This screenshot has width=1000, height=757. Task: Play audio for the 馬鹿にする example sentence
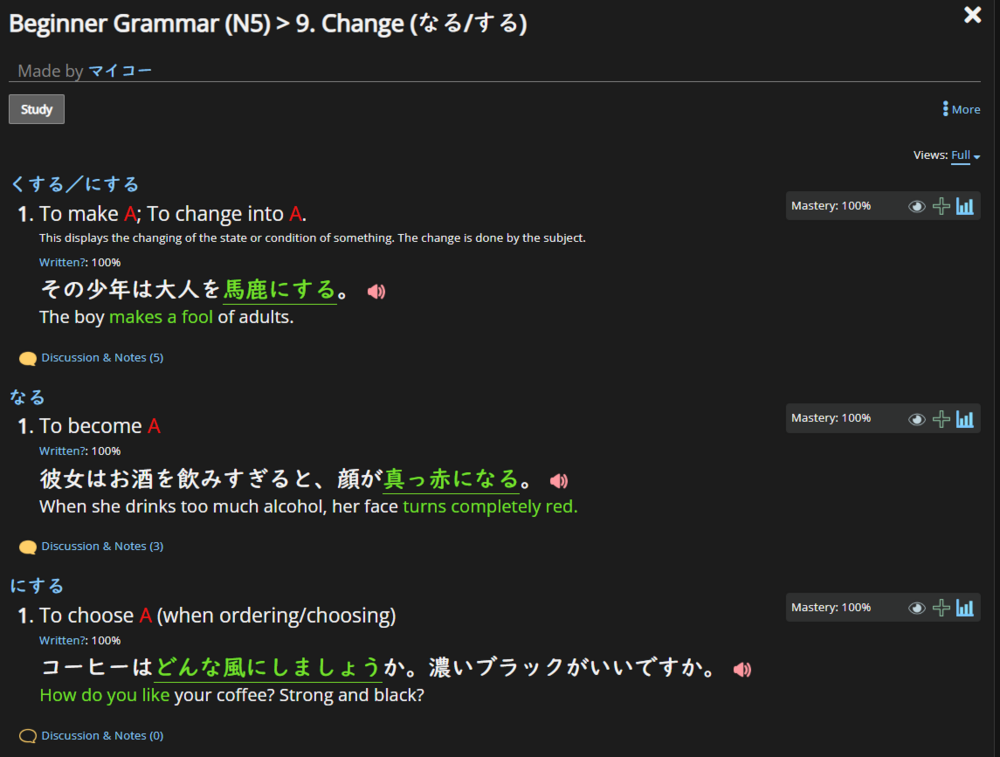click(x=375, y=290)
